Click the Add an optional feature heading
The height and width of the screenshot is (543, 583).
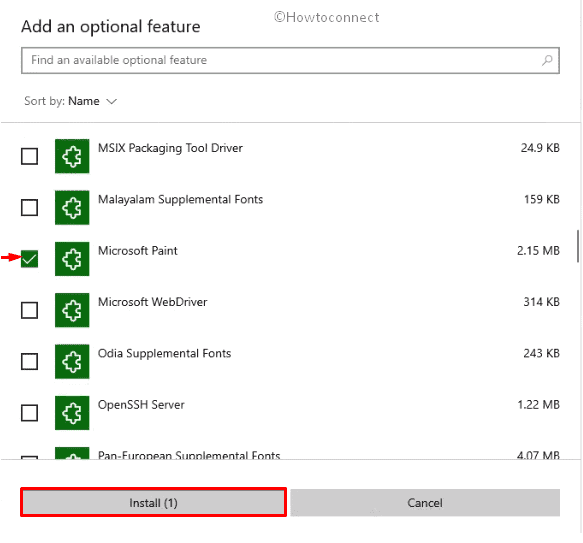111,27
